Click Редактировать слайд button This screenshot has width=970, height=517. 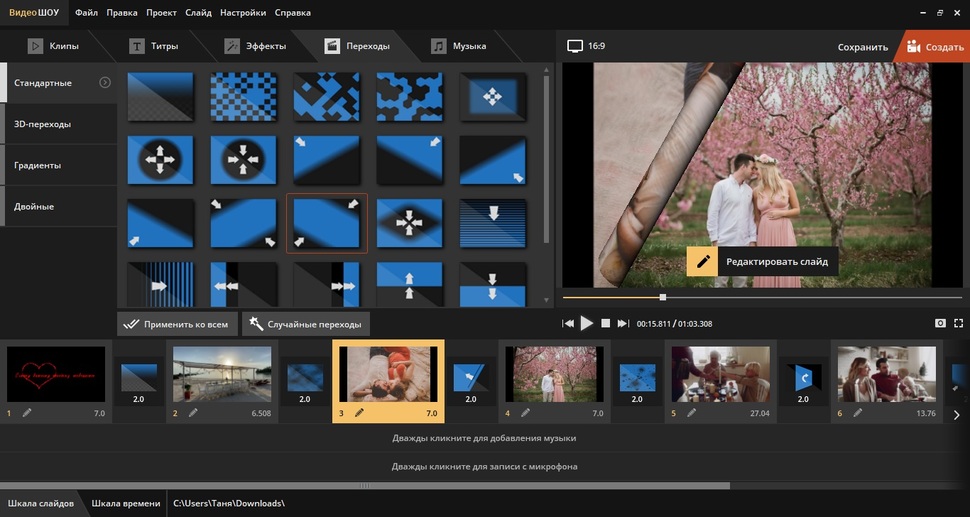coord(762,261)
